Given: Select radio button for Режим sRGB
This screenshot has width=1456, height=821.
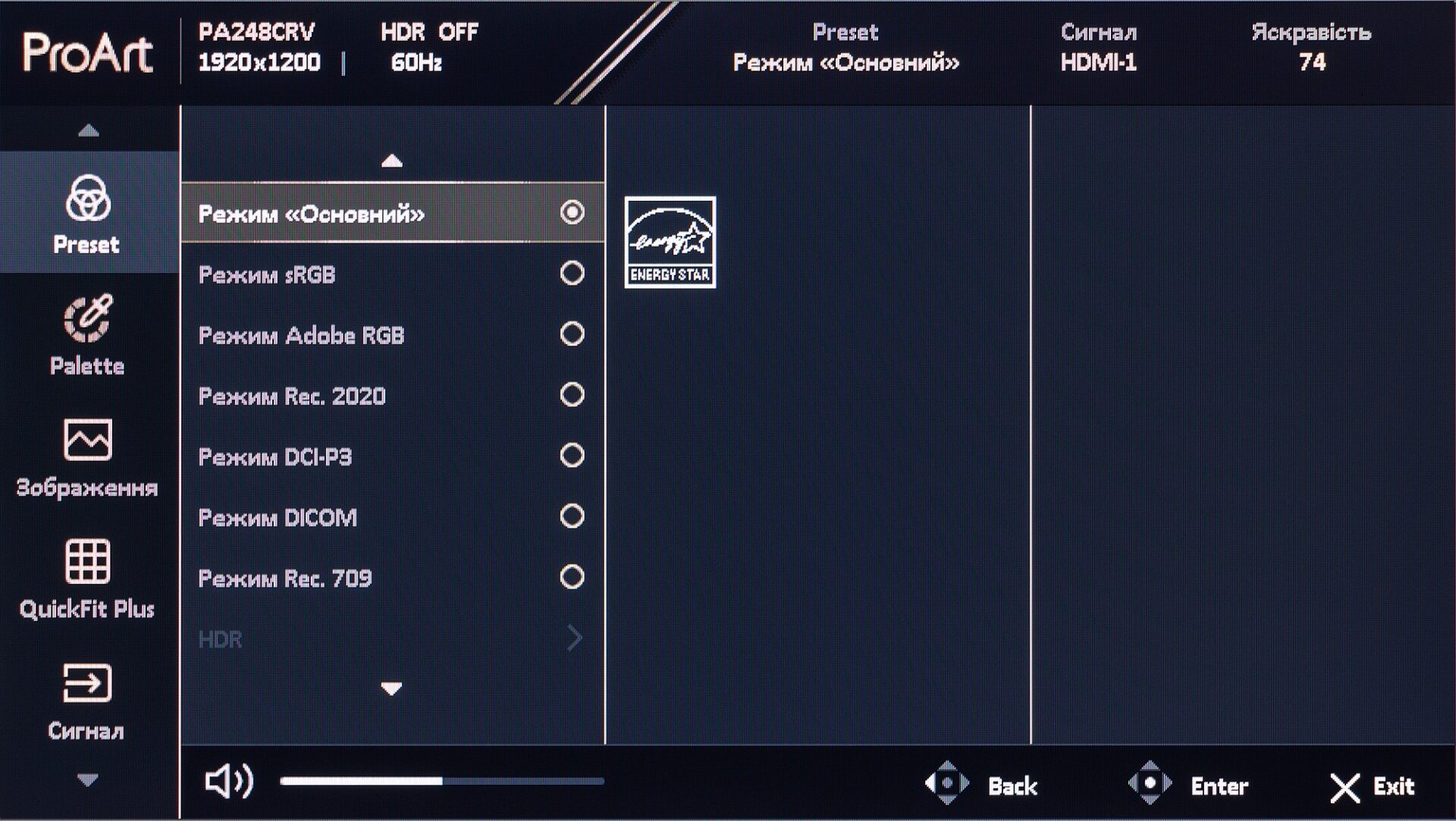Looking at the screenshot, I should (573, 273).
